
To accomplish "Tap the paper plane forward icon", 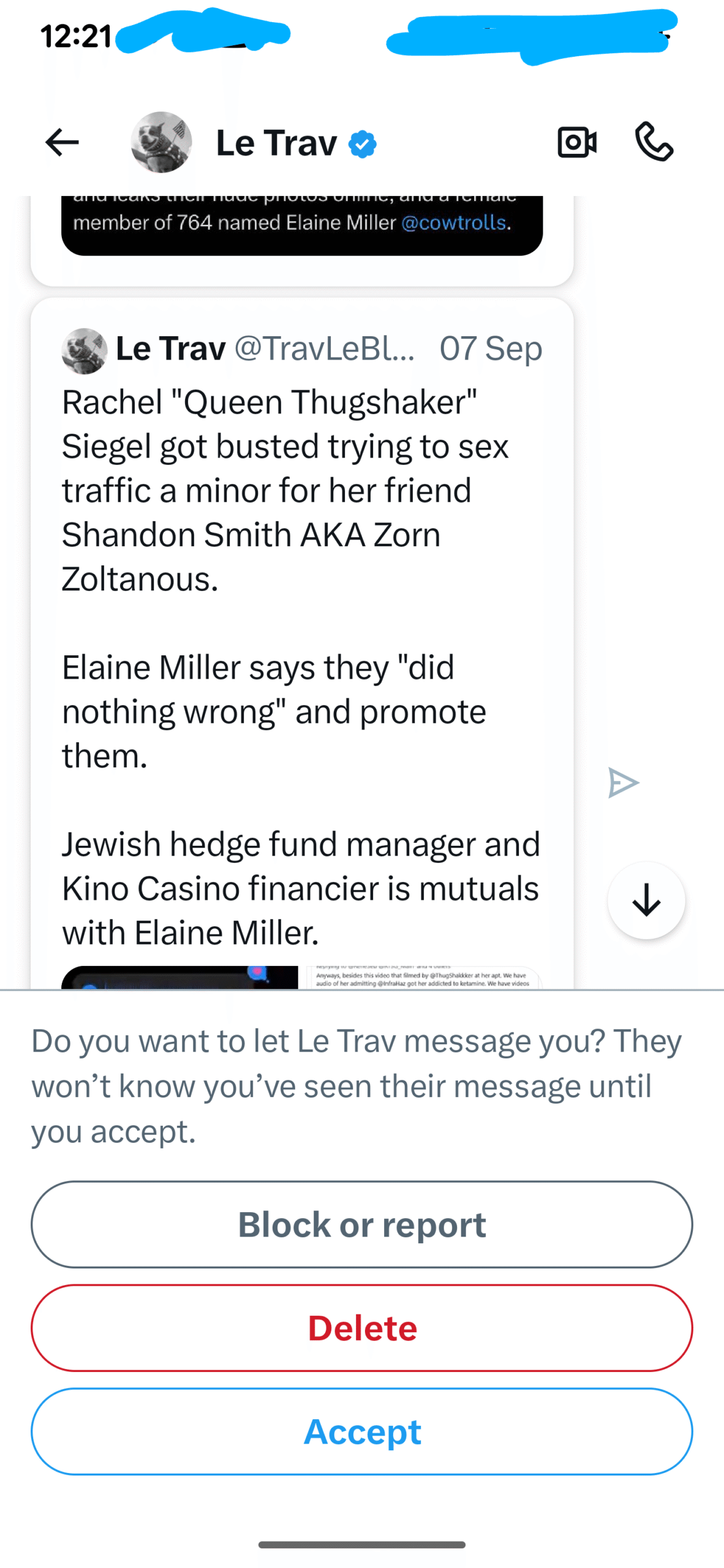I will coord(624,783).
